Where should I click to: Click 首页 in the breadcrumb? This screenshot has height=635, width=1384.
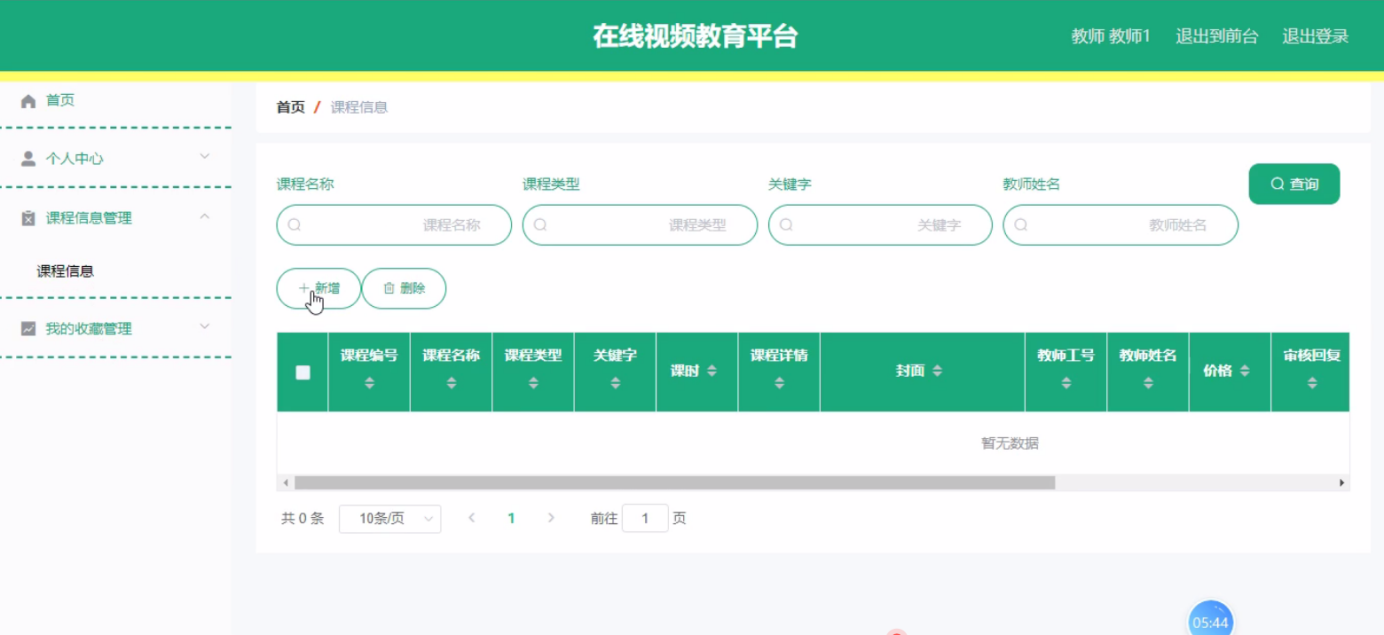(x=291, y=107)
